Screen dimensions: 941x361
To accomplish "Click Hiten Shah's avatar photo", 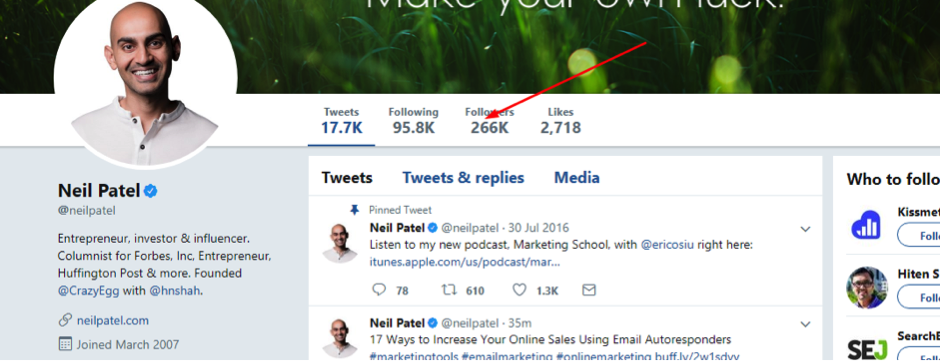I will click(867, 287).
